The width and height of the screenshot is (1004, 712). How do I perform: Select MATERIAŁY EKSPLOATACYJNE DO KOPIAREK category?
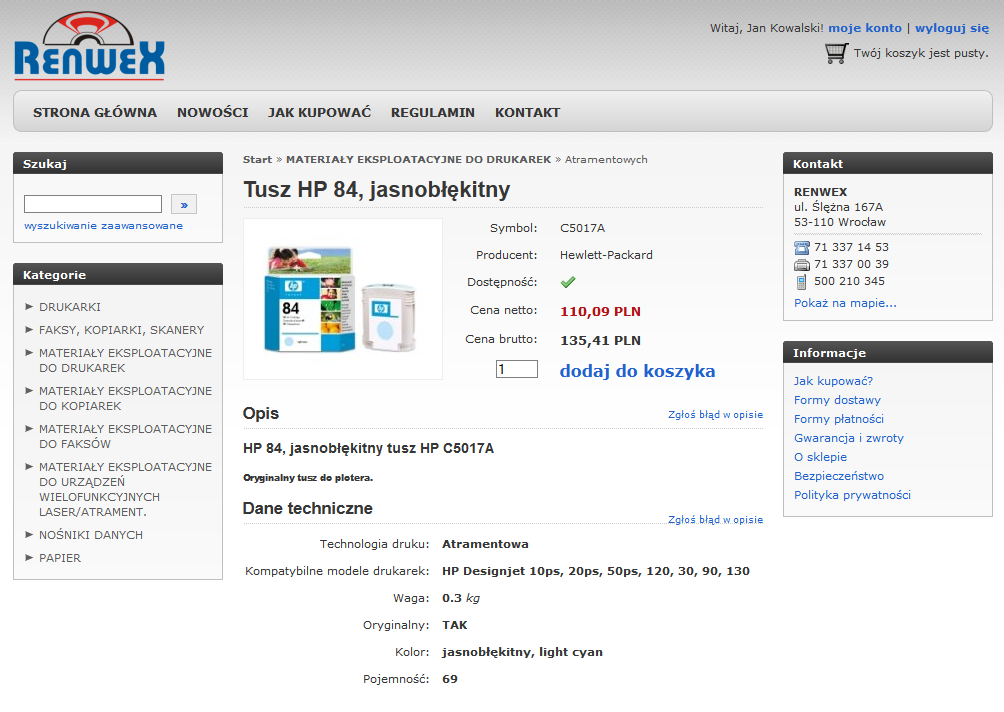[x=126, y=398]
